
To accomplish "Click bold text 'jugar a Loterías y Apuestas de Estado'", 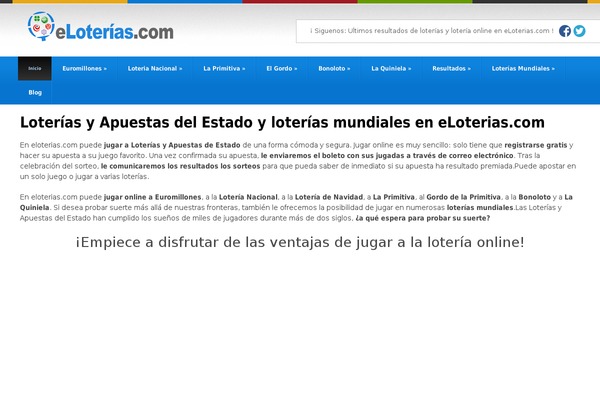I will tap(172, 145).
